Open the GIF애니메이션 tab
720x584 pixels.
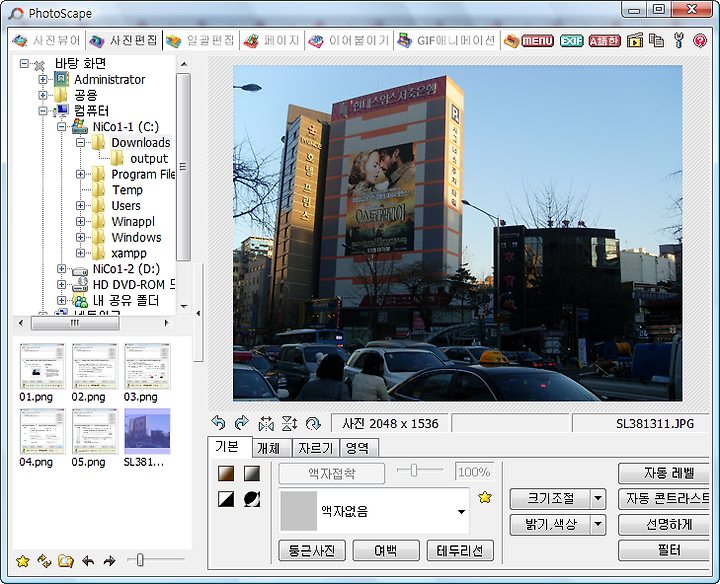(x=446, y=40)
